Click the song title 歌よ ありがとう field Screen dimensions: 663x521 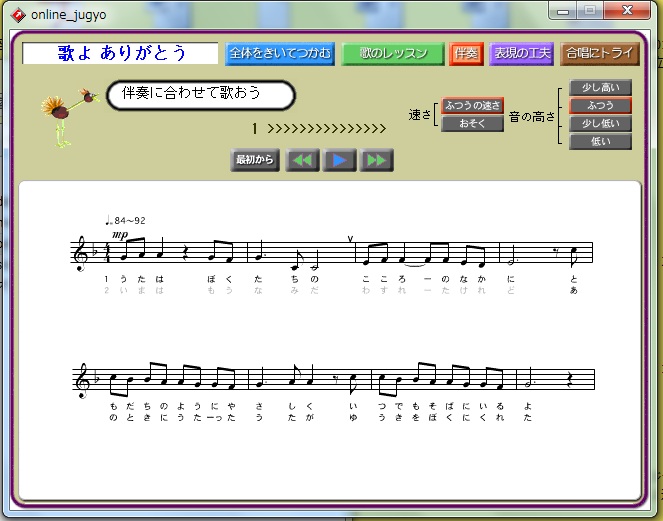[x=120, y=53]
